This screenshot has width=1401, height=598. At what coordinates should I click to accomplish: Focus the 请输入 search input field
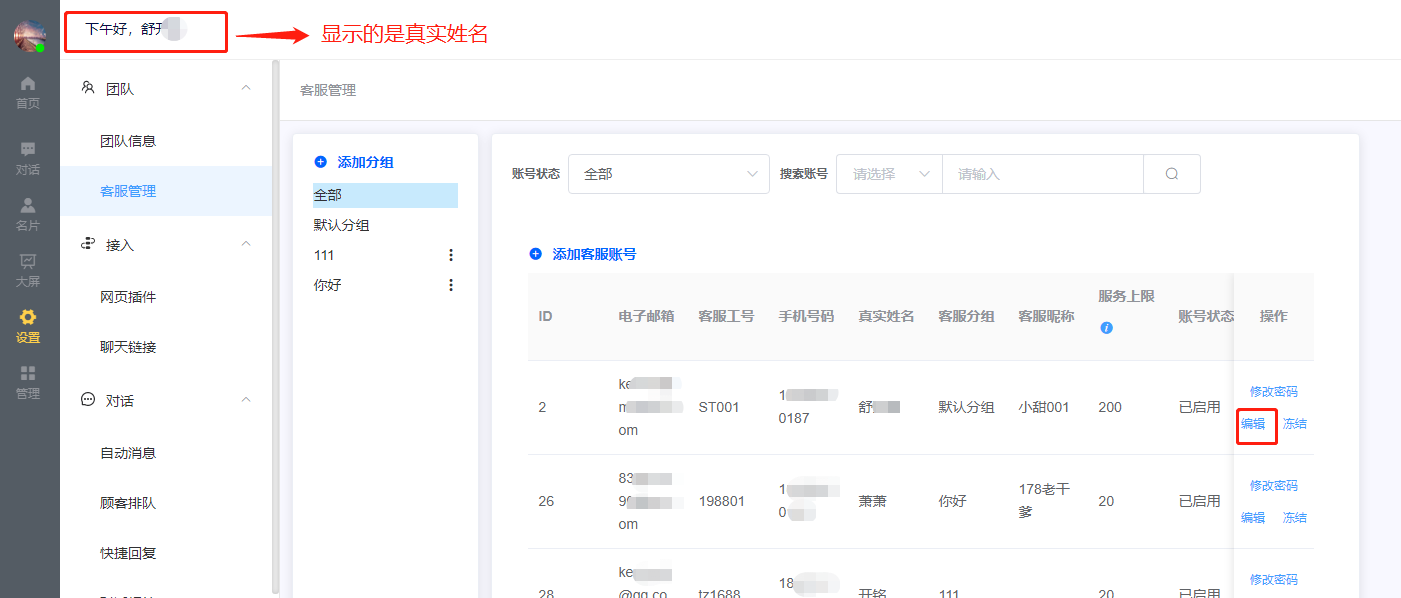[x=1043, y=174]
